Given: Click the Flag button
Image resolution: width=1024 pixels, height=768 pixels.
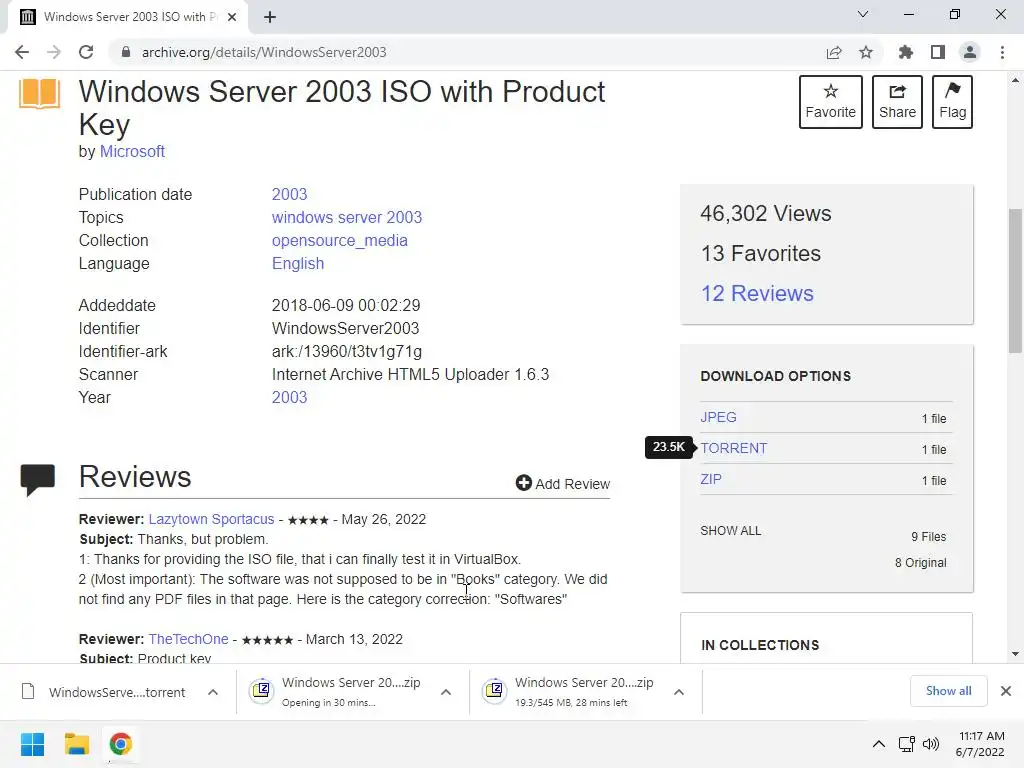Looking at the screenshot, I should pos(952,102).
